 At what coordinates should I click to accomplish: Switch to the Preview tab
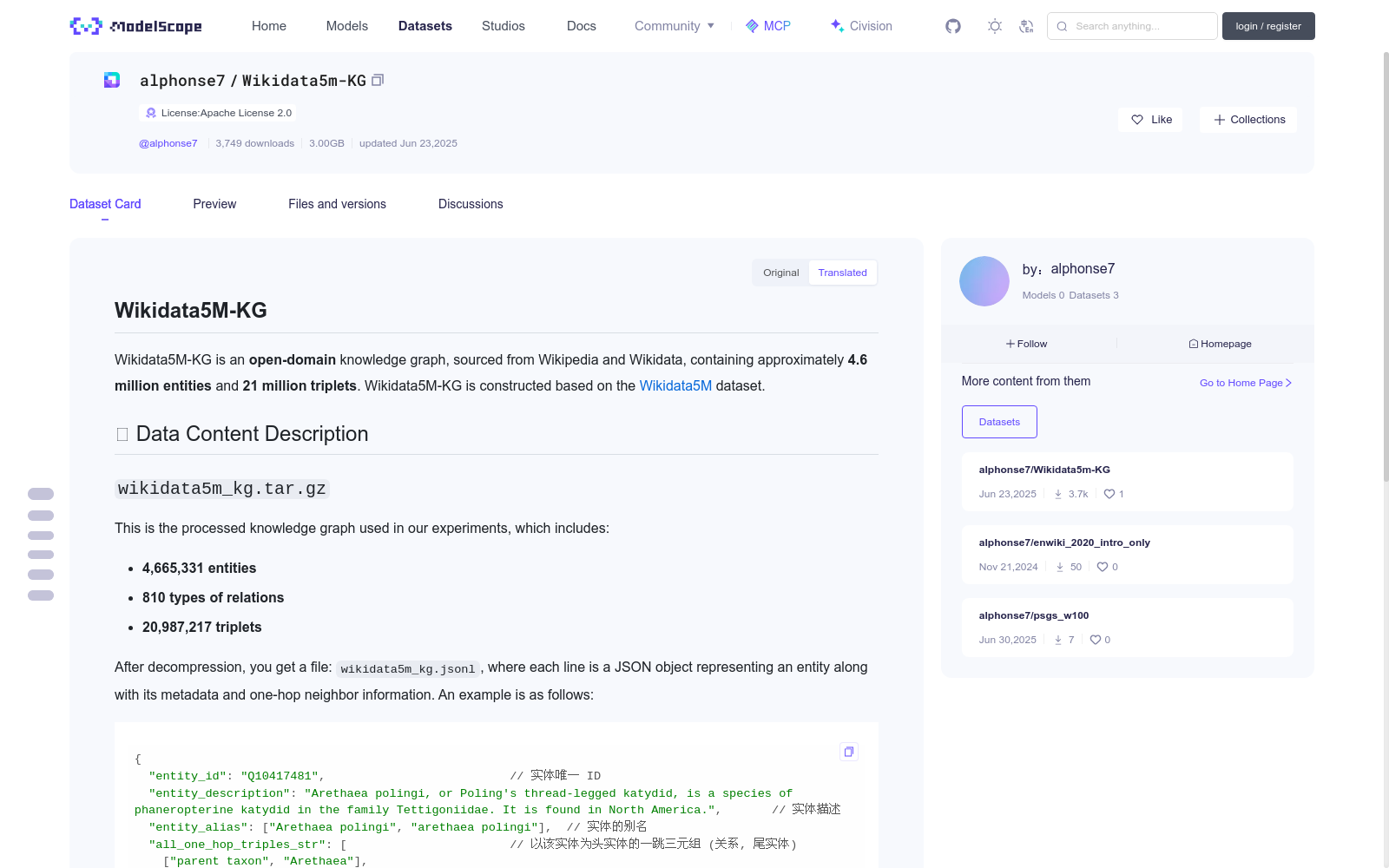click(214, 204)
